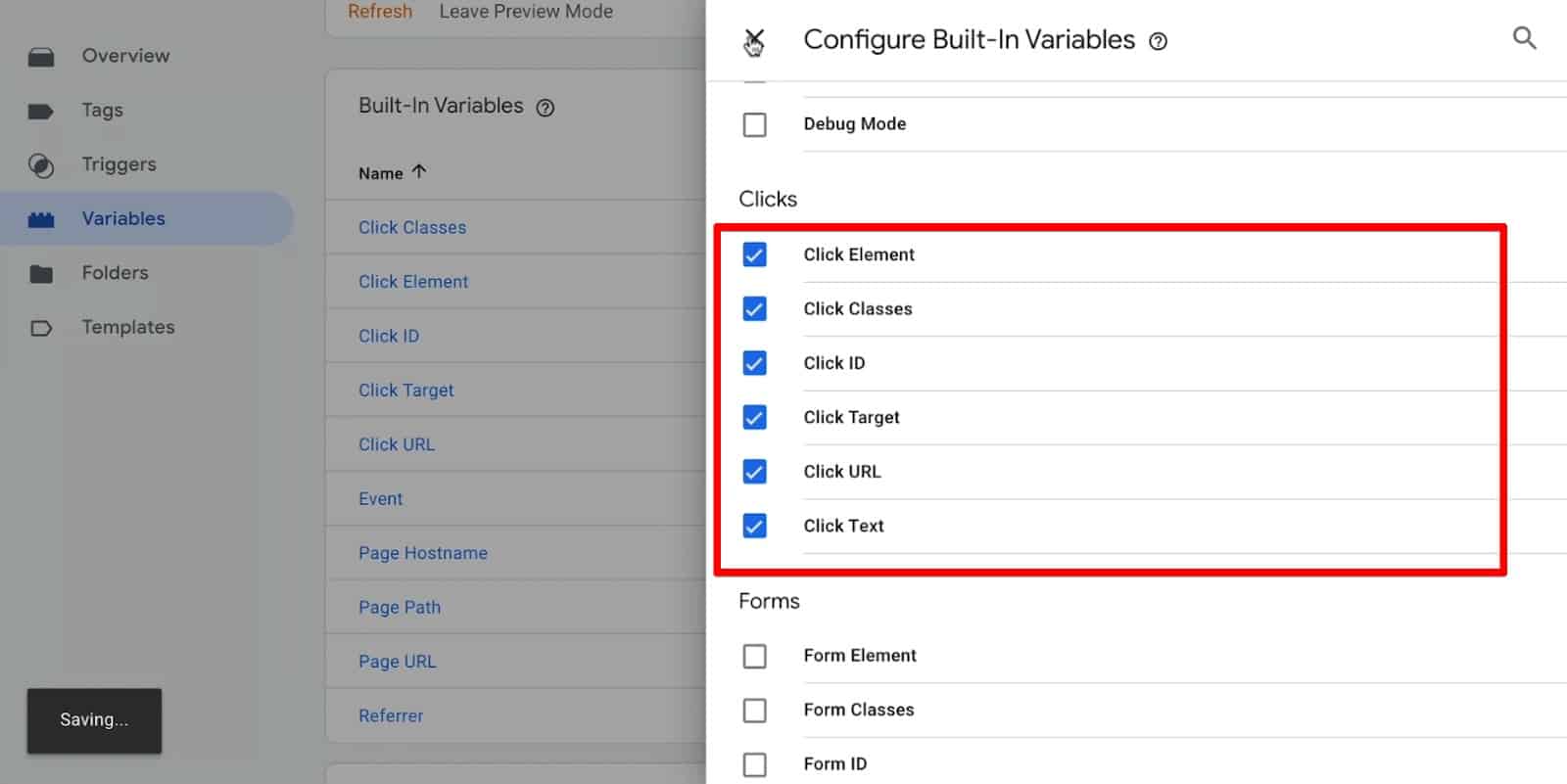Click the Templates sidebar icon

(41, 328)
